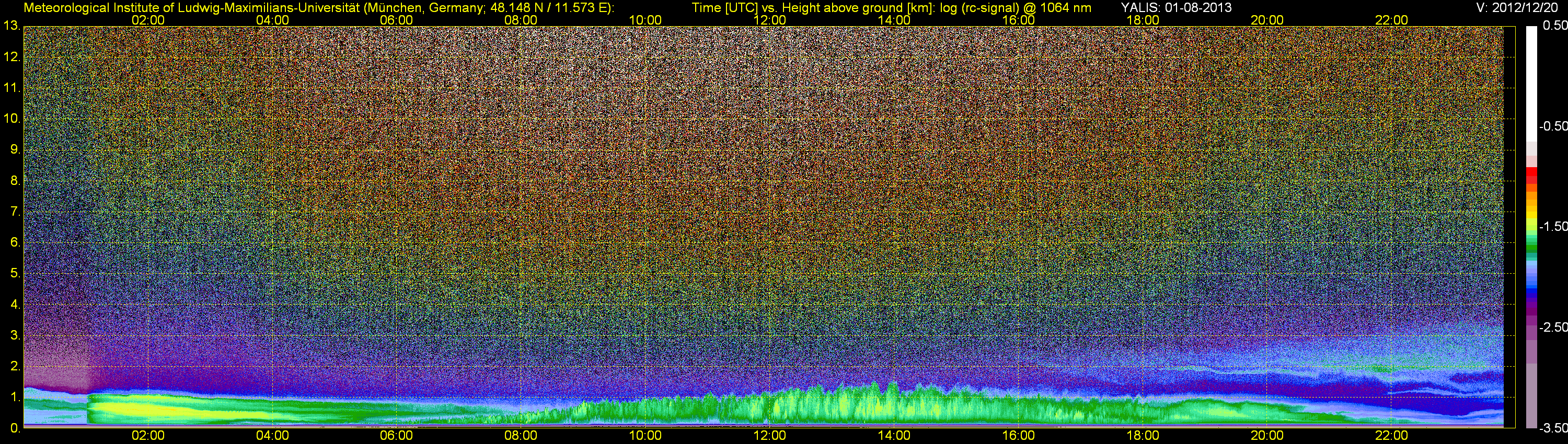This screenshot has width=1568, height=444.
Task: Click the 10:00 label on the top time axis
Action: (x=645, y=20)
